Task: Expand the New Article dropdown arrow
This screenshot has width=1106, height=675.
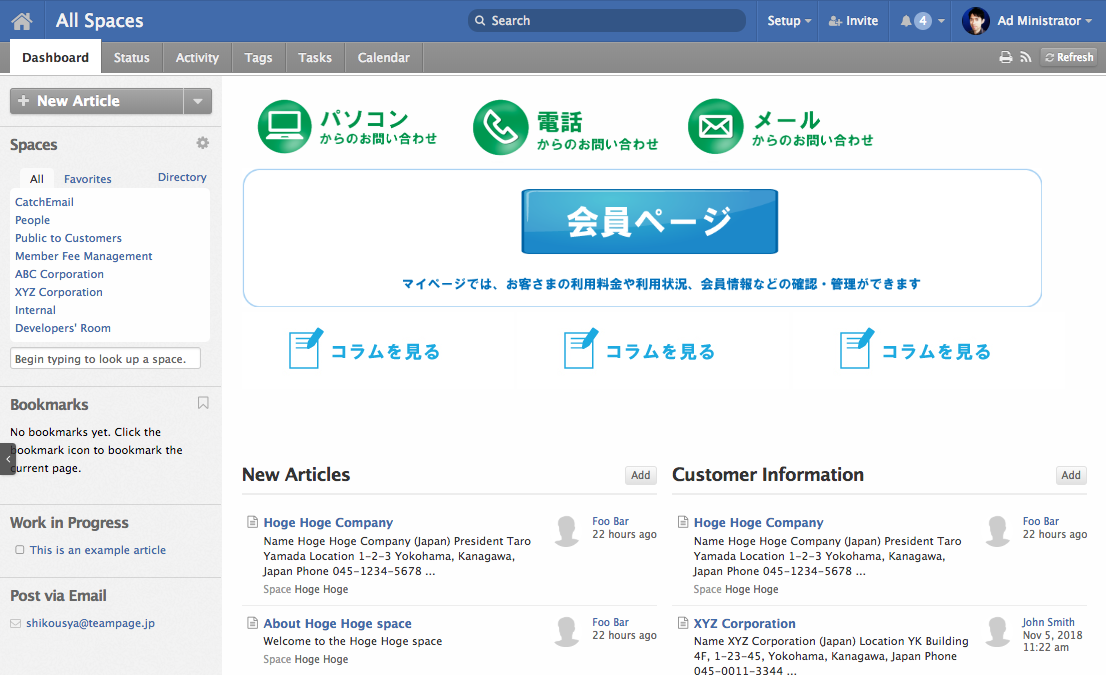Action: 197,101
